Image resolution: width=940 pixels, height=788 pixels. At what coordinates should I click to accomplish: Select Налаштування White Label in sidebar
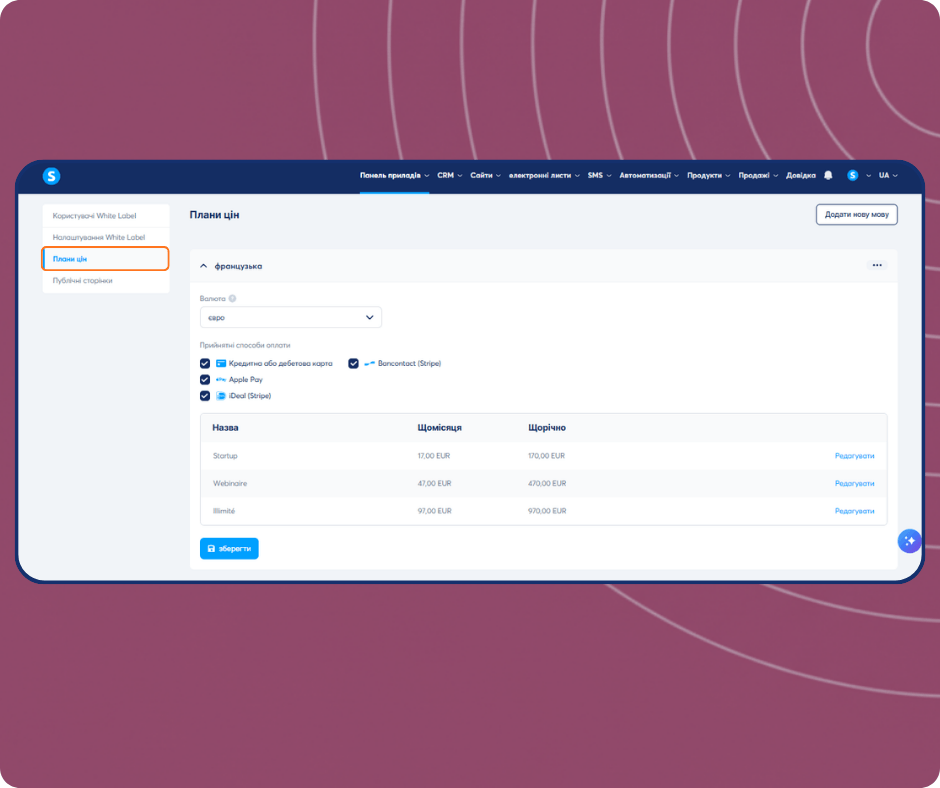point(106,237)
